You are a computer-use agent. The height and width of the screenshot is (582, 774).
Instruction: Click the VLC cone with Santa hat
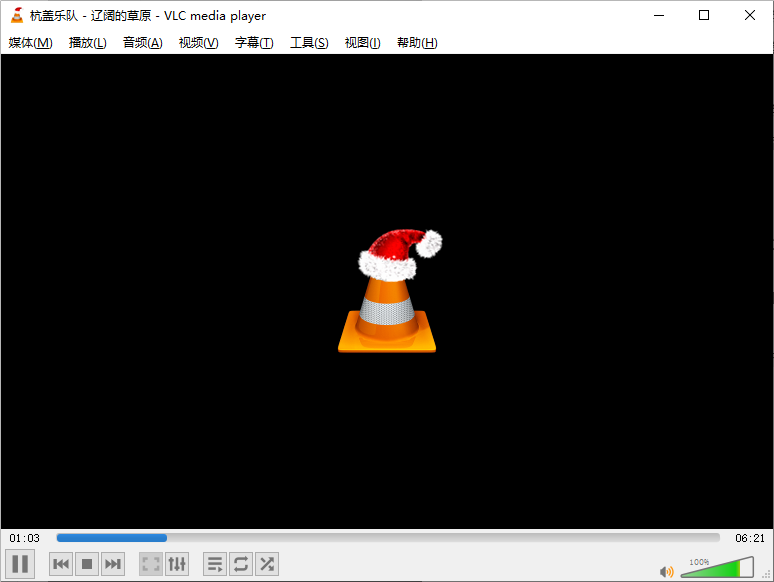390,291
